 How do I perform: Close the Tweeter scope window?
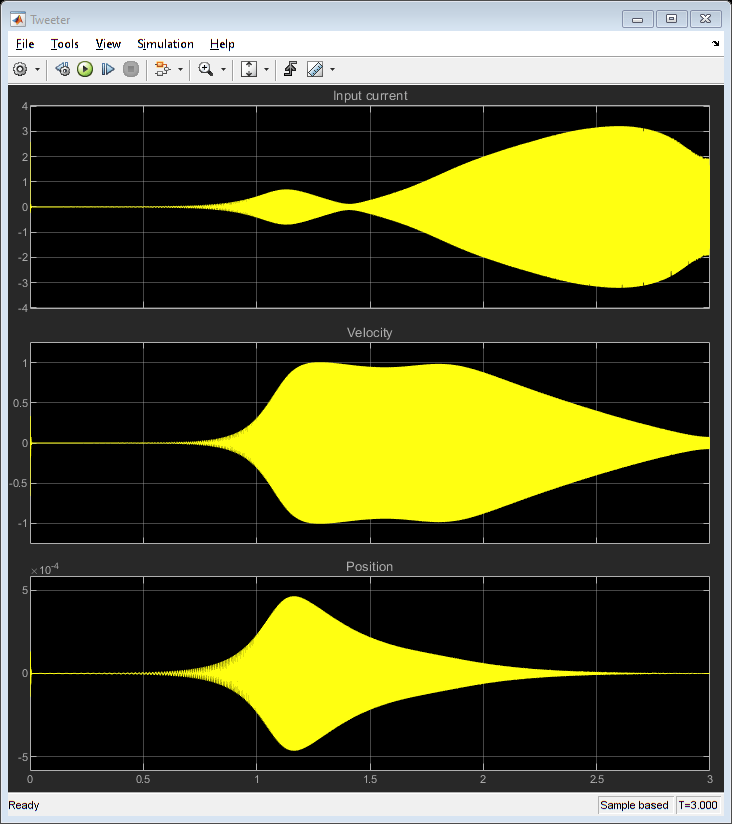click(705, 19)
